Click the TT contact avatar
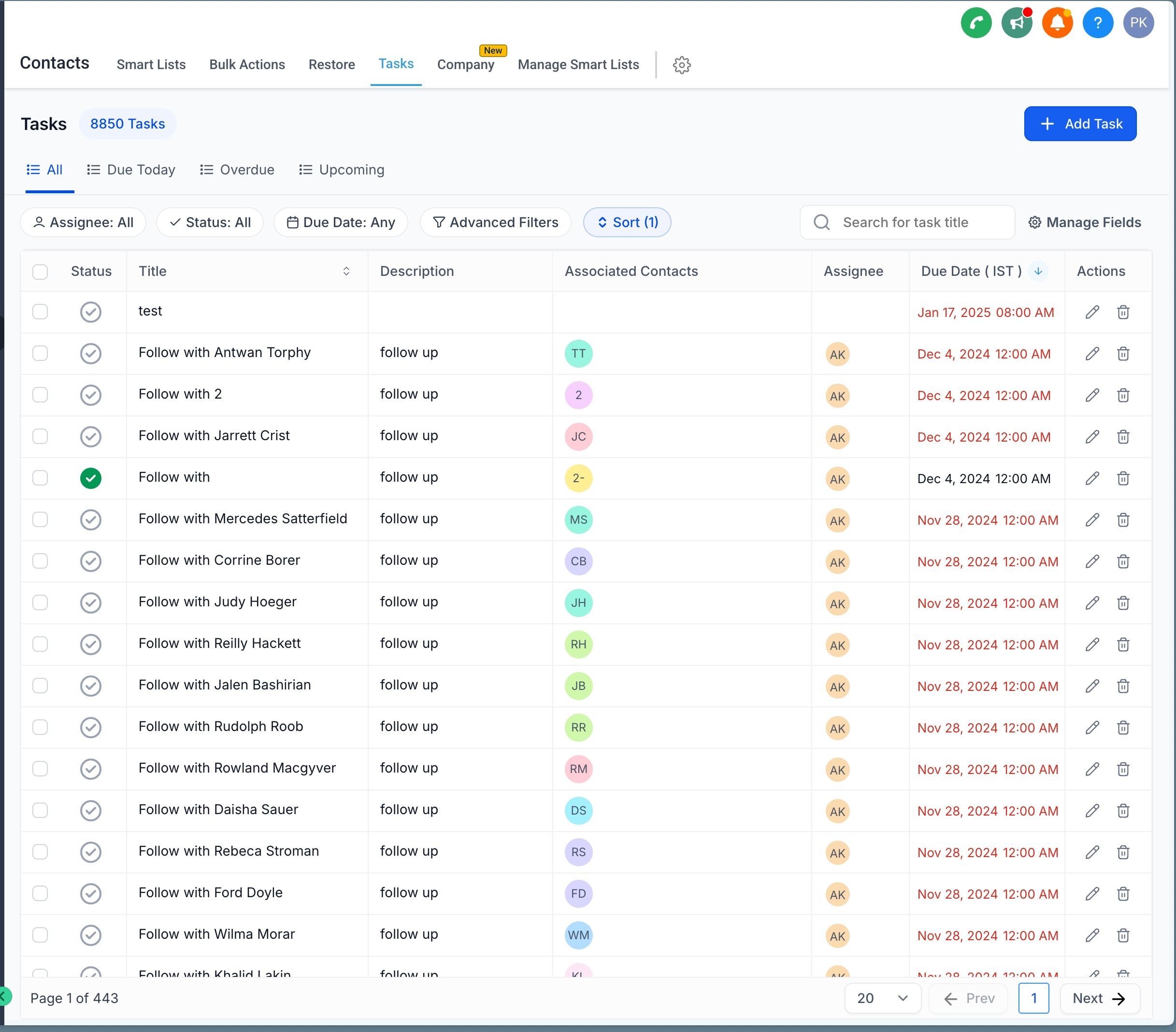The image size is (1176, 1032). (578, 354)
